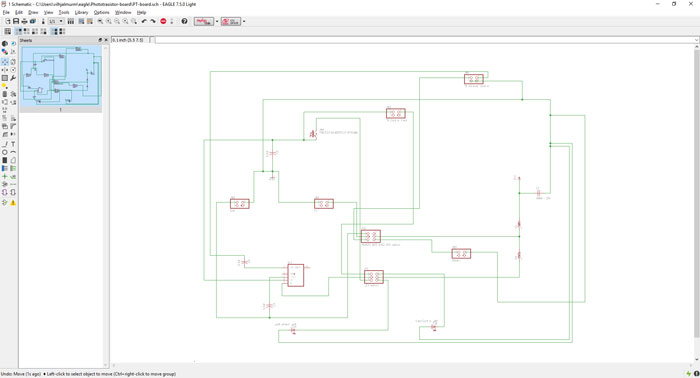700x378 pixels.
Task: Open the Draw menu
Action: [33, 12]
